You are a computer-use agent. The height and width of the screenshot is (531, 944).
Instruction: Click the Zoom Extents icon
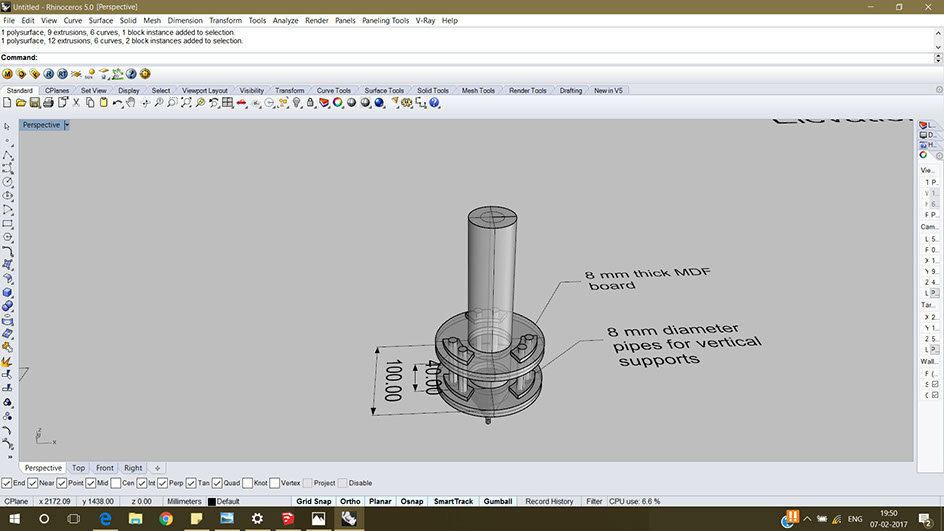pos(186,103)
